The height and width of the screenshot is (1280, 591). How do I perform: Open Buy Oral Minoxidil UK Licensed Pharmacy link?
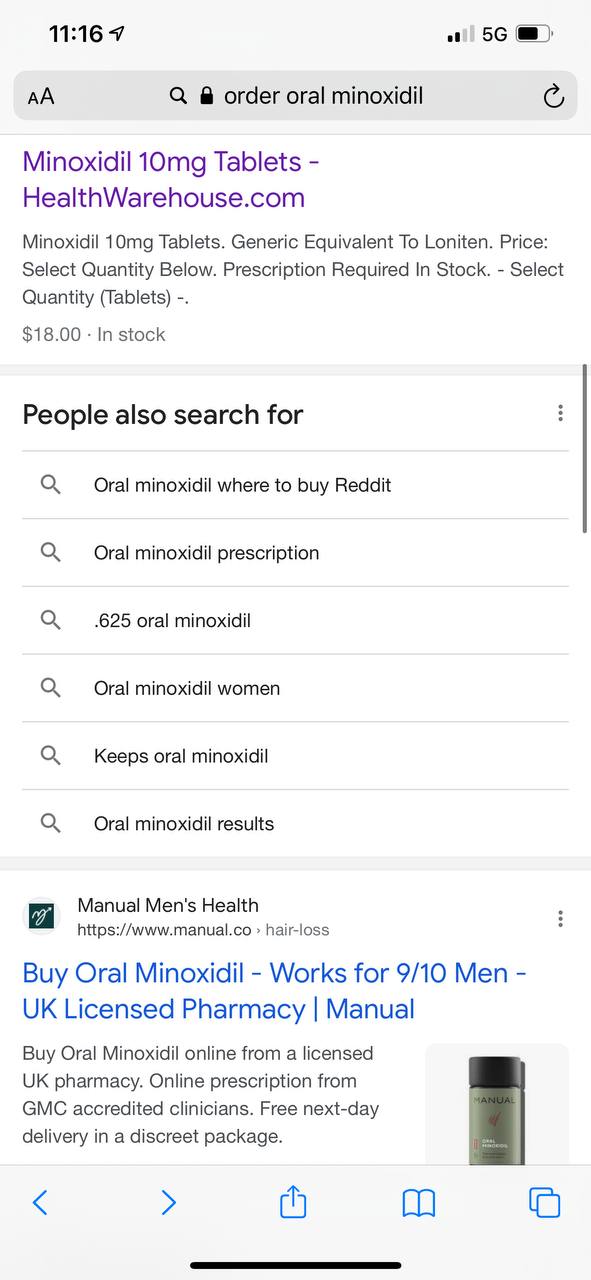[x=275, y=990]
